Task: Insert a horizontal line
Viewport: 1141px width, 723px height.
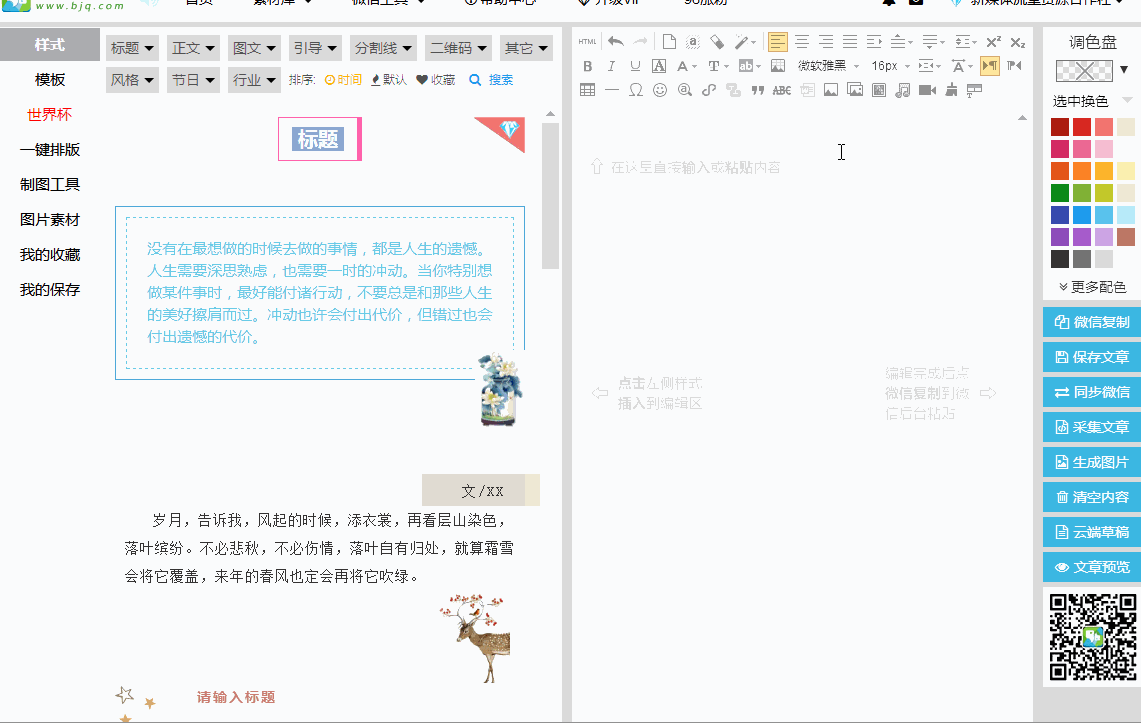Action: [x=612, y=90]
